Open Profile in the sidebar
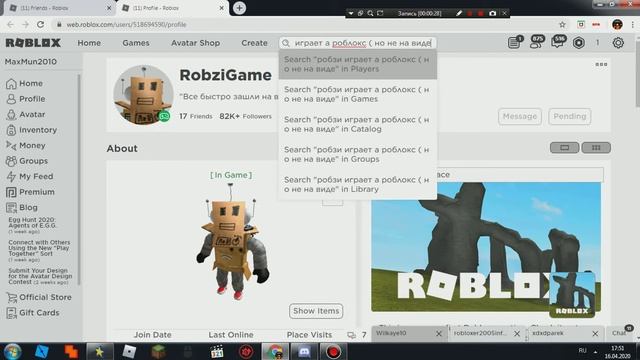The width and height of the screenshot is (640, 360). pos(26,99)
